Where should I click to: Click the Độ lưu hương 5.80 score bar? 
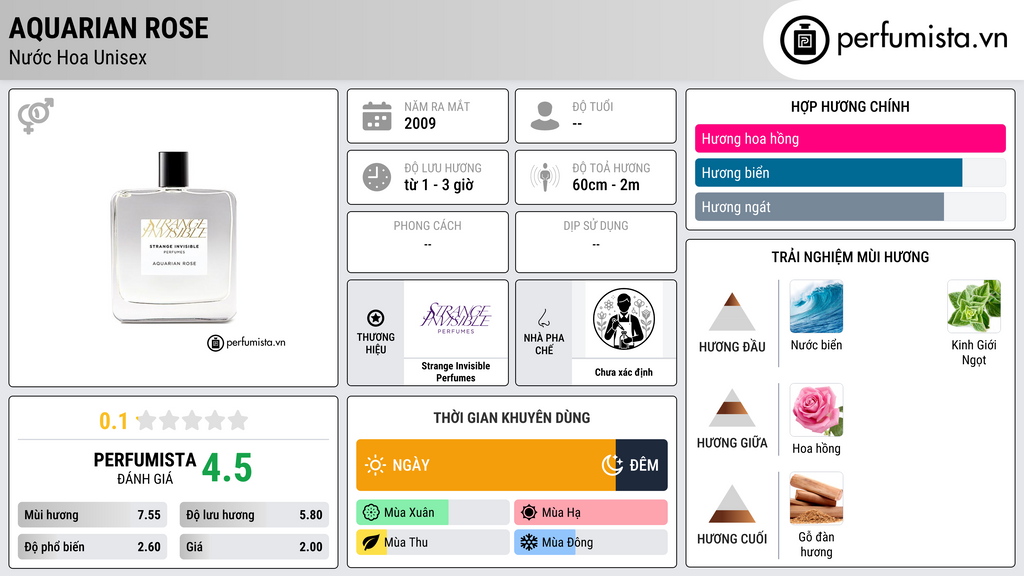coord(254,515)
